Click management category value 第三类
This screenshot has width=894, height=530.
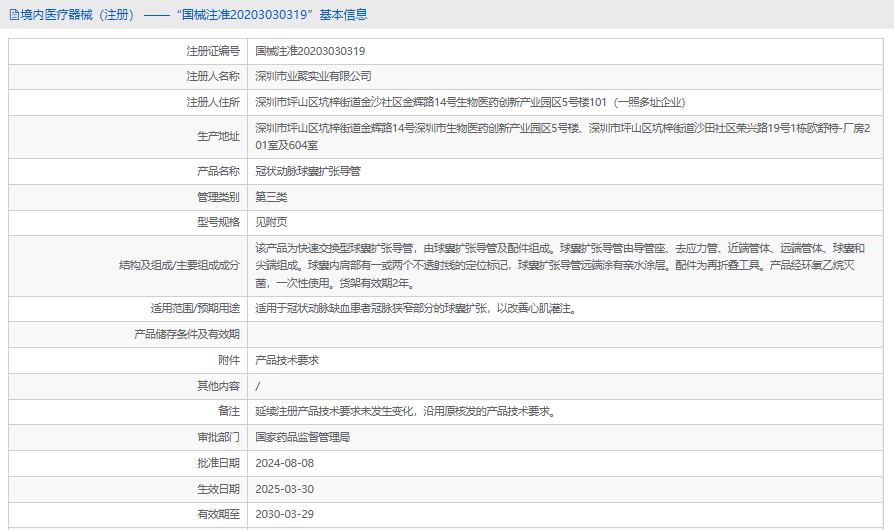pyautogui.click(x=271, y=197)
